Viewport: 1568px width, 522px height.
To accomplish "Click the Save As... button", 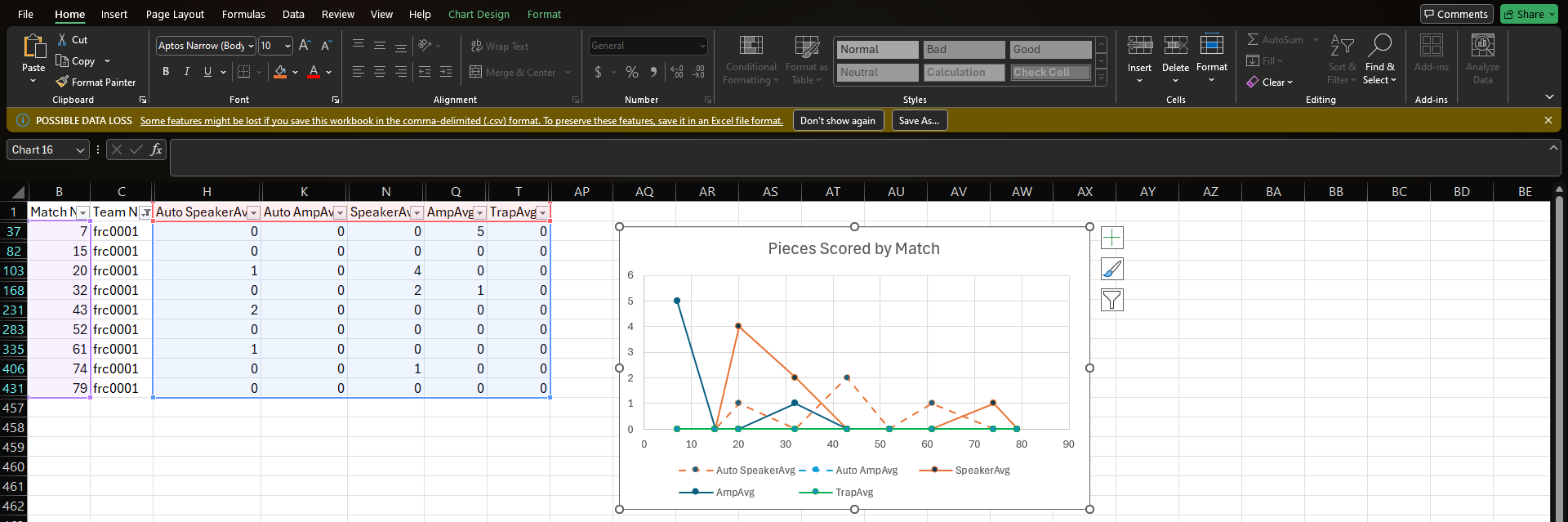I will [x=919, y=120].
